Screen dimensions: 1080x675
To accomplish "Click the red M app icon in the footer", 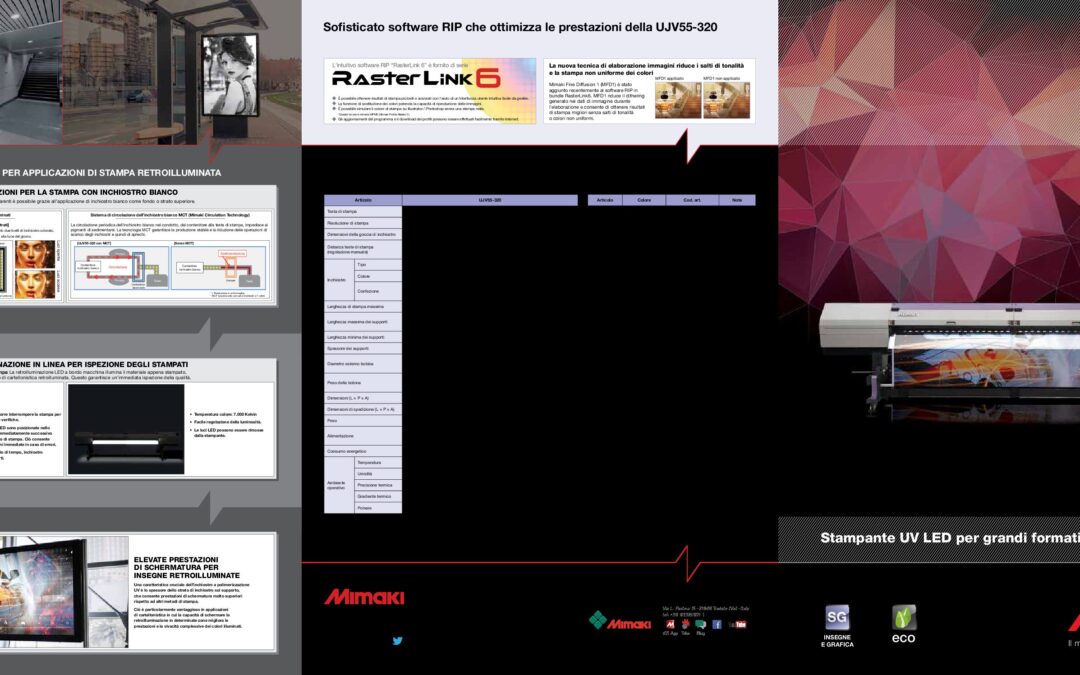I will click(669, 624).
